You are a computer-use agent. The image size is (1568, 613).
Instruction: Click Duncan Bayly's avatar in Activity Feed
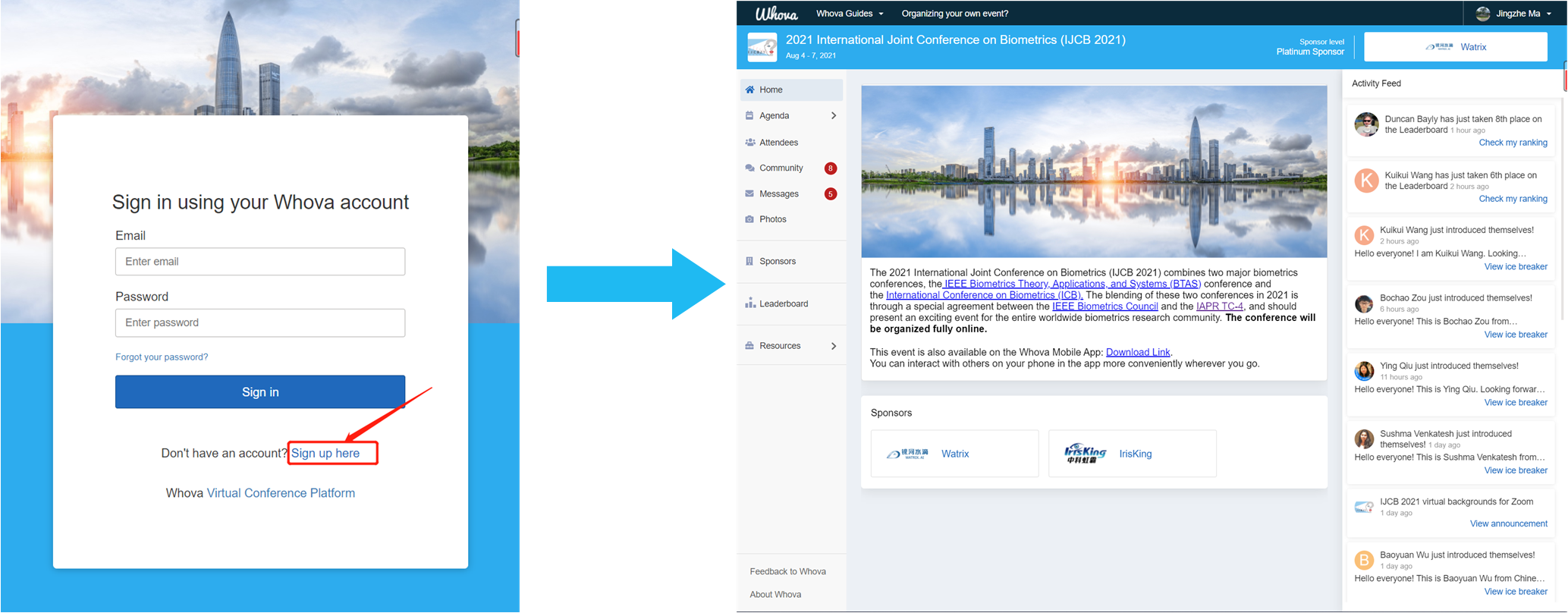(x=1366, y=124)
